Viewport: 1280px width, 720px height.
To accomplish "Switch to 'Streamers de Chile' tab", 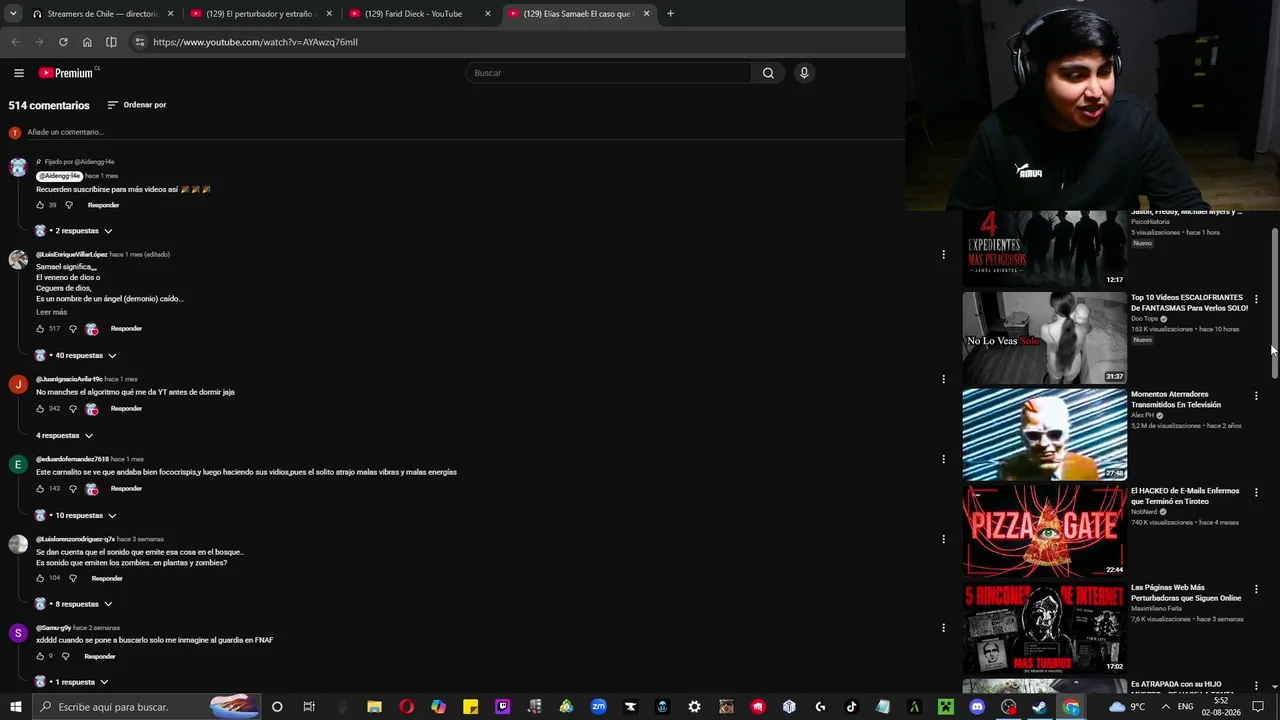I will 104,14.
